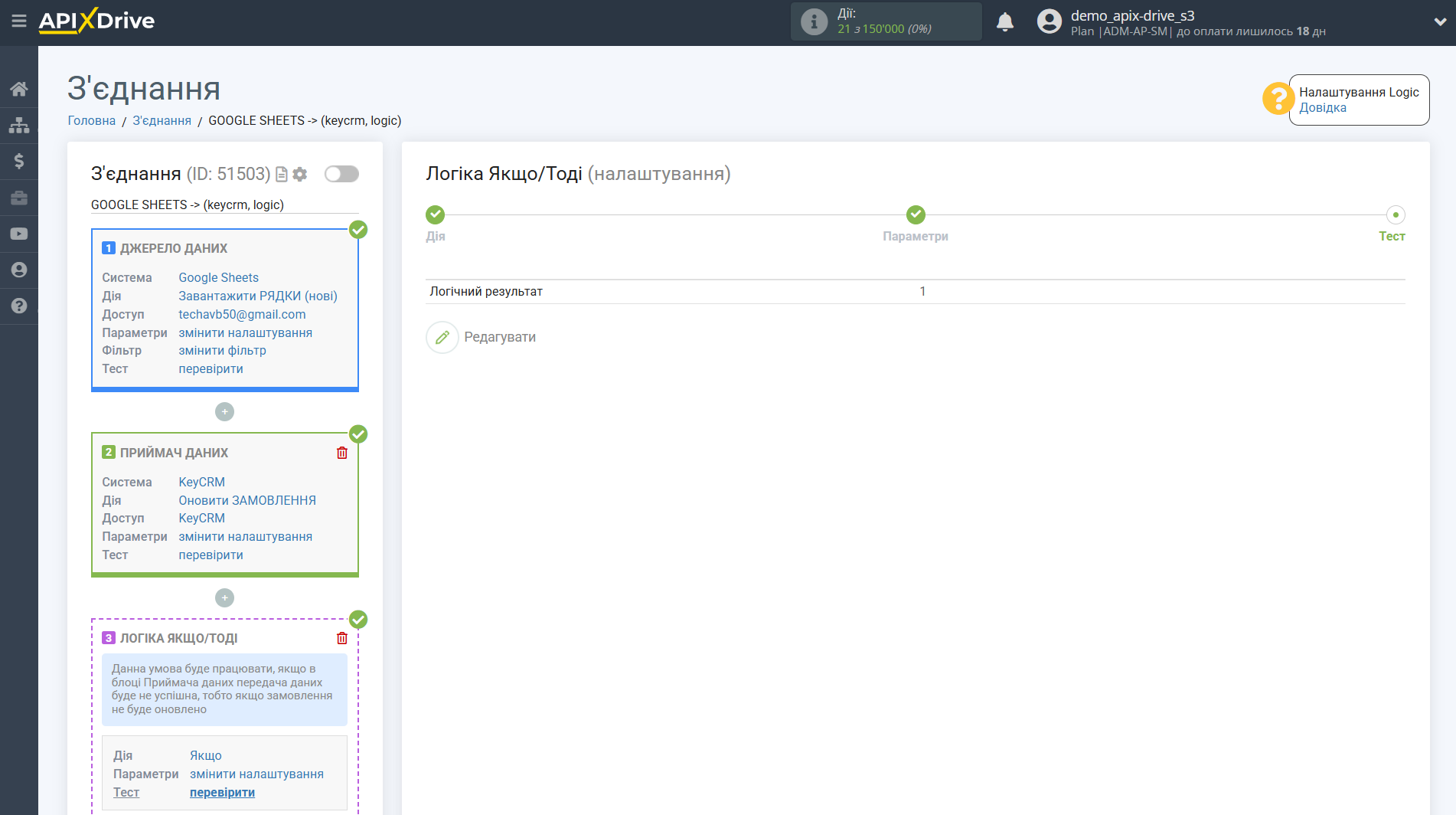Click the actions counter 21 of 150'000

pos(884,29)
